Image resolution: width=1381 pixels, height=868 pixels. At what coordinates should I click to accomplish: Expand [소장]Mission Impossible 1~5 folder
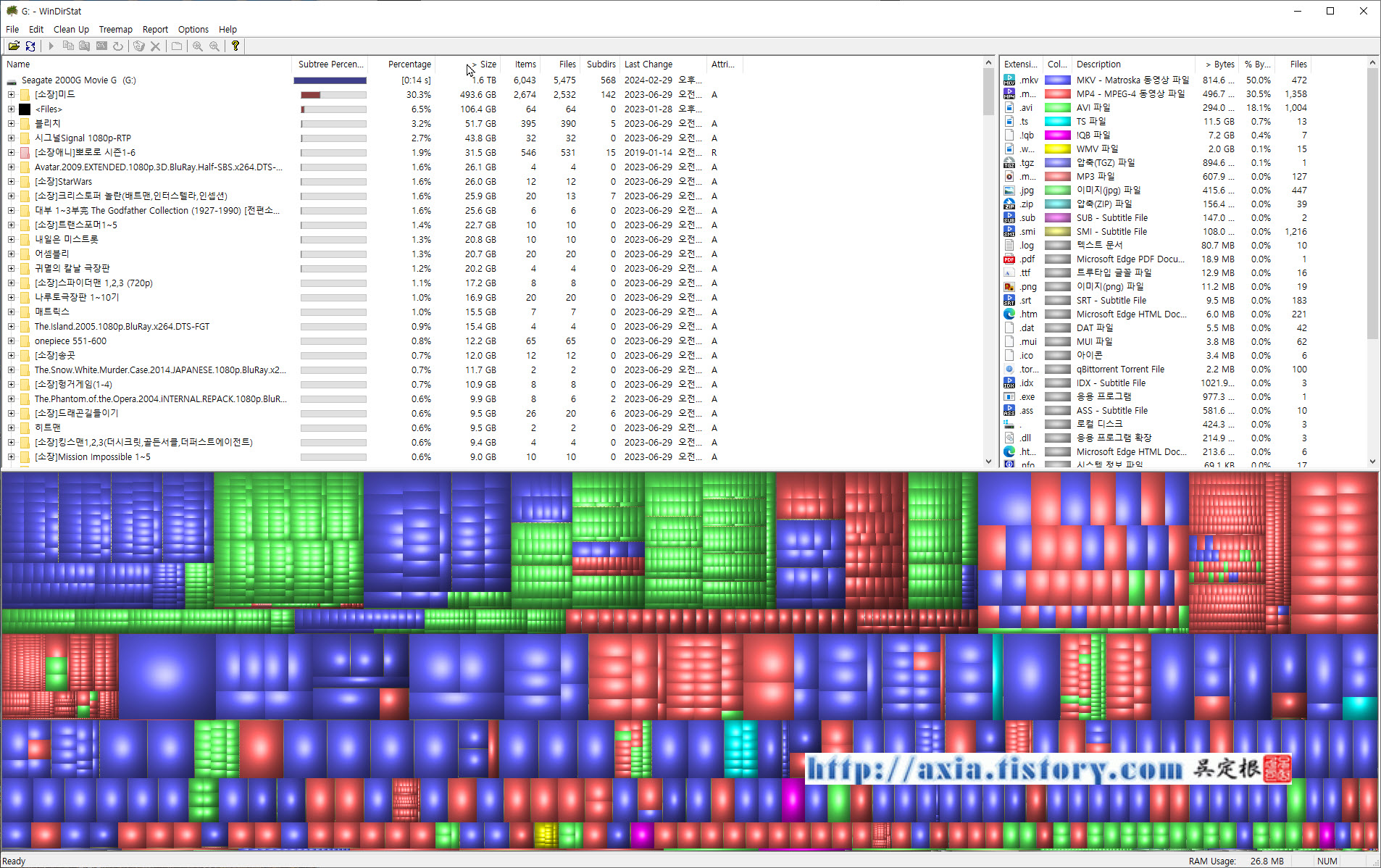pyautogui.click(x=11, y=457)
